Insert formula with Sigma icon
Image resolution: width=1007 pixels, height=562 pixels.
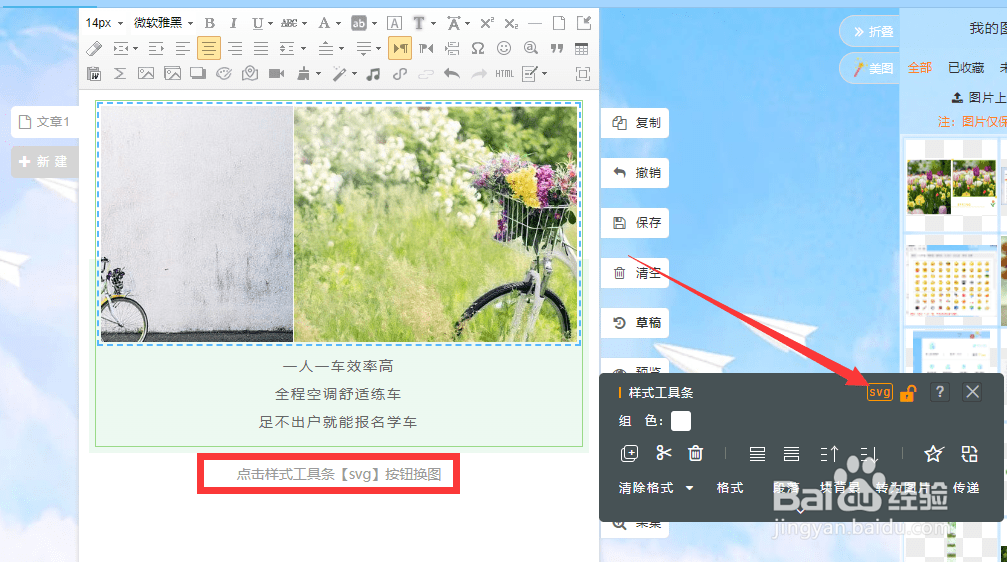[119, 74]
